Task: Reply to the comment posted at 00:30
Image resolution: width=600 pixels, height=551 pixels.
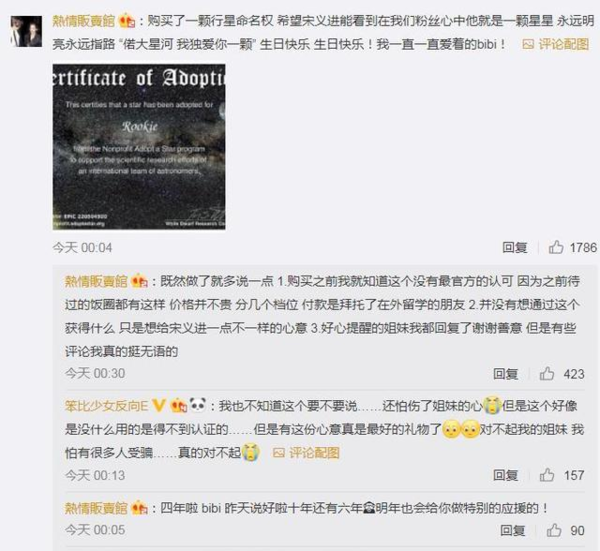Action: tap(505, 373)
